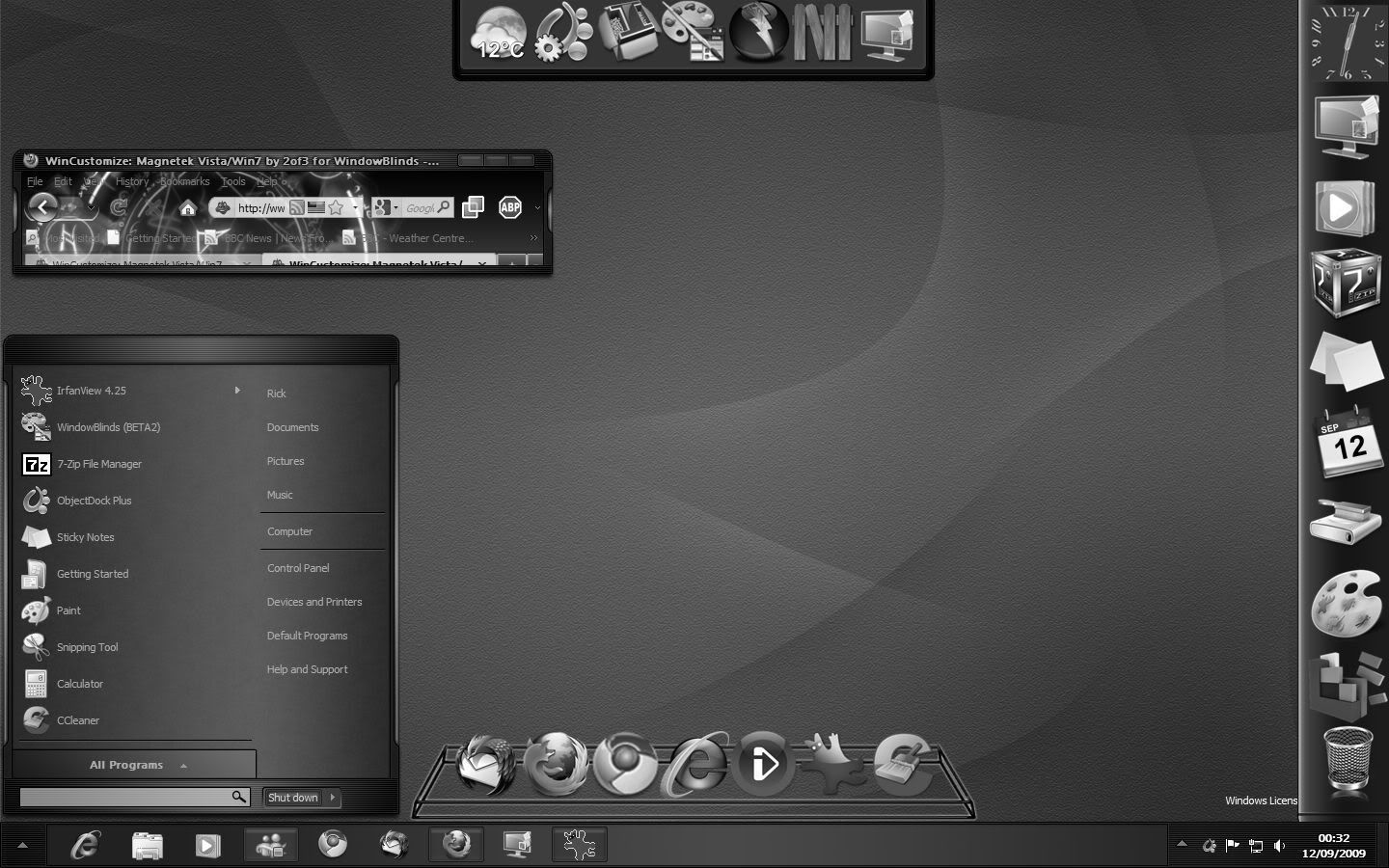
Task: Click the RSS feed icon in the address bar
Action: tap(297, 207)
